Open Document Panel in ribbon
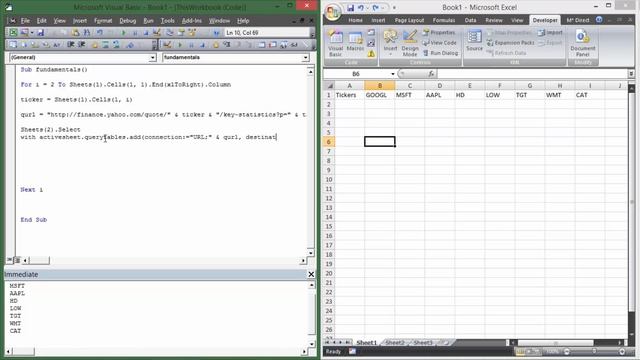The height and width of the screenshot is (360, 640). 583,43
